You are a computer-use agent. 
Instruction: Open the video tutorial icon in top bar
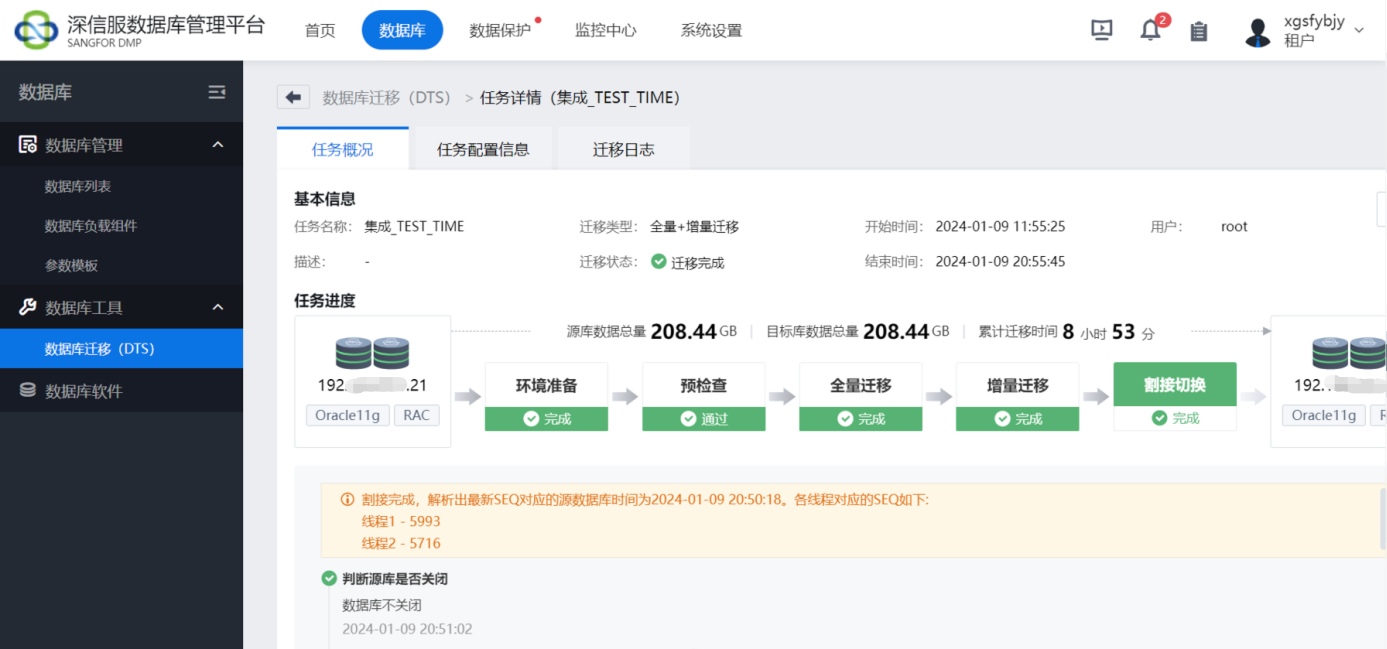click(1101, 30)
